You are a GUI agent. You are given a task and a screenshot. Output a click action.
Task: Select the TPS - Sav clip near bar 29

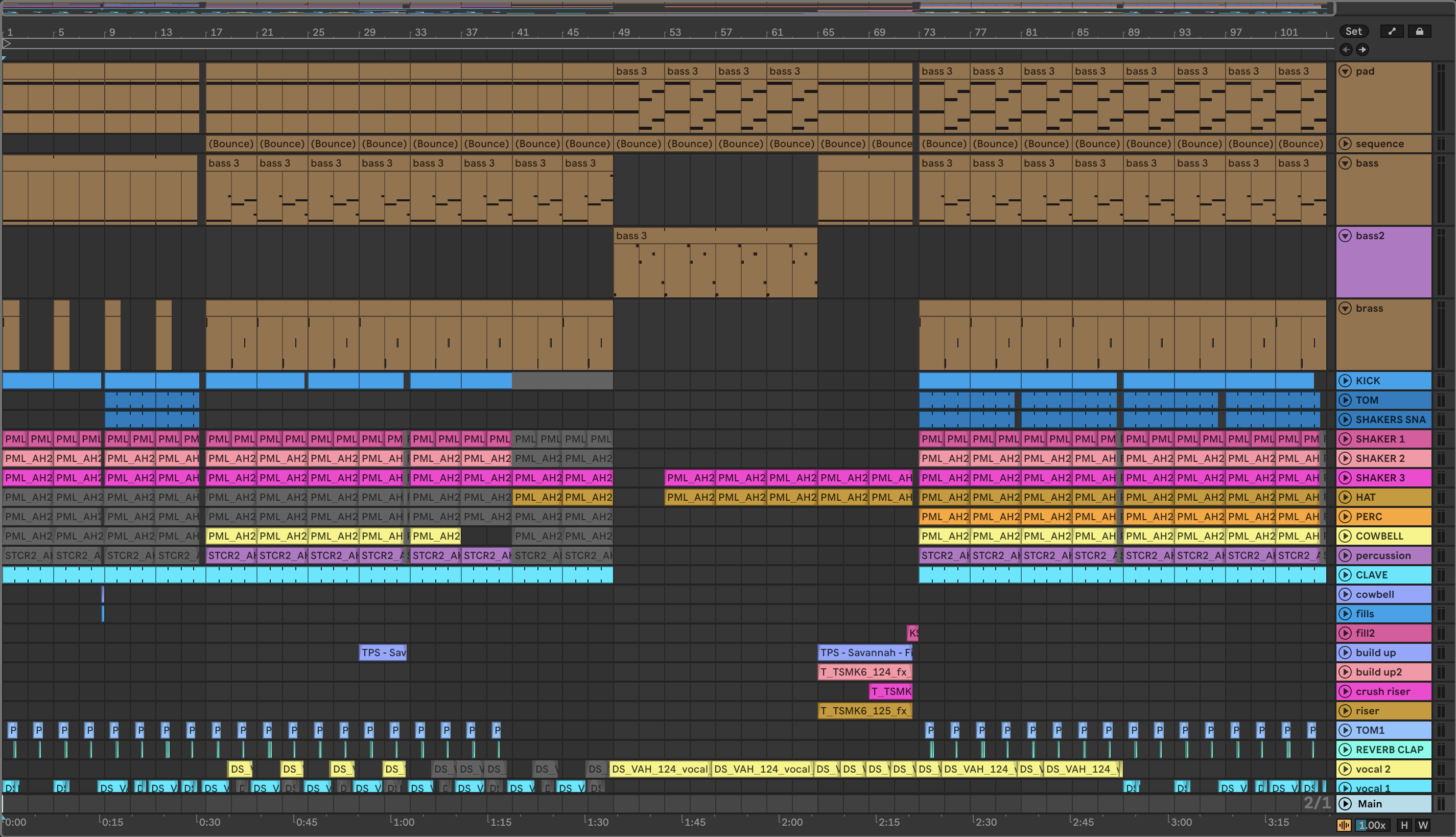pyautogui.click(x=383, y=653)
